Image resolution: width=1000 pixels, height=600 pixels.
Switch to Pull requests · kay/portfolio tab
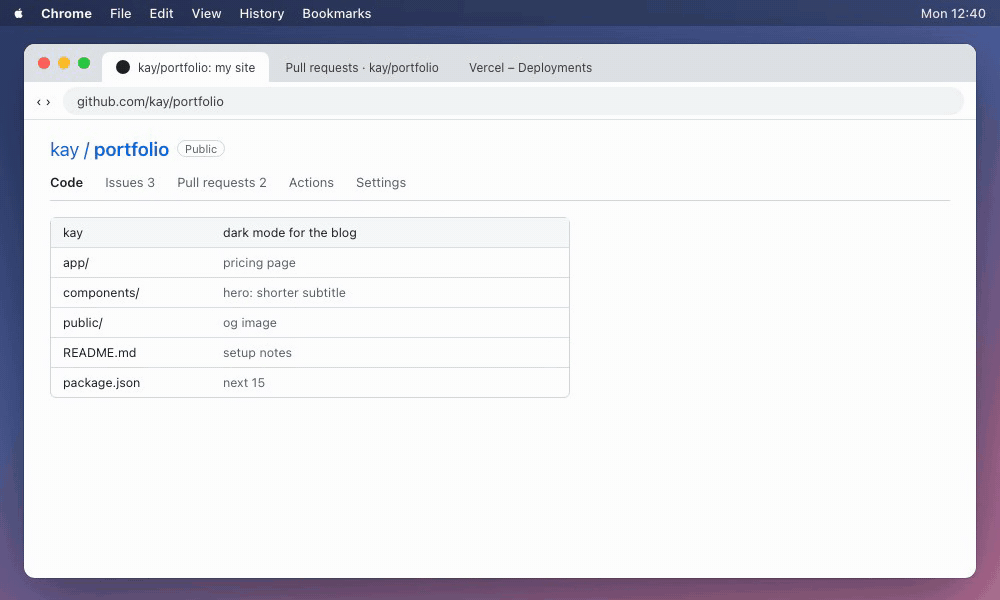[362, 68]
